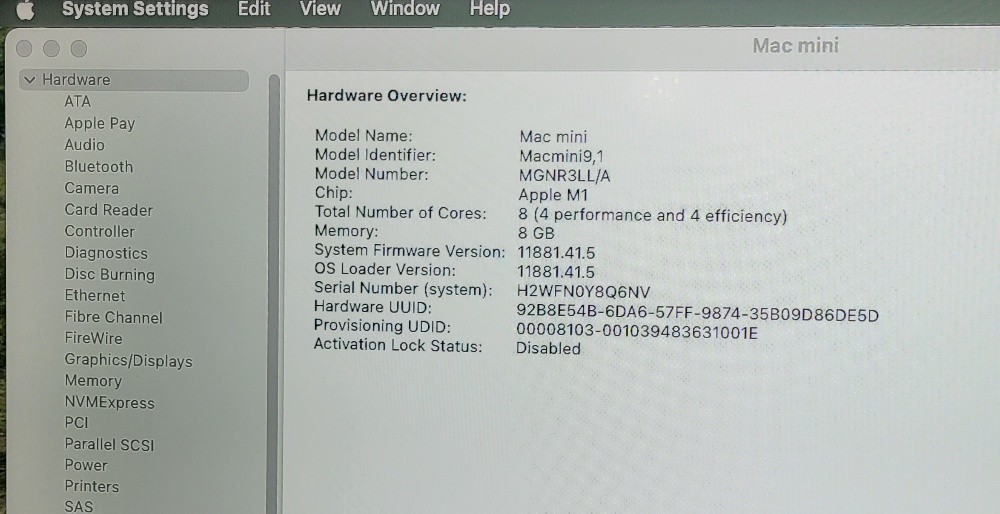Viewport: 1000px width, 514px height.
Task: Click the zoom window button
Action: tap(78, 49)
